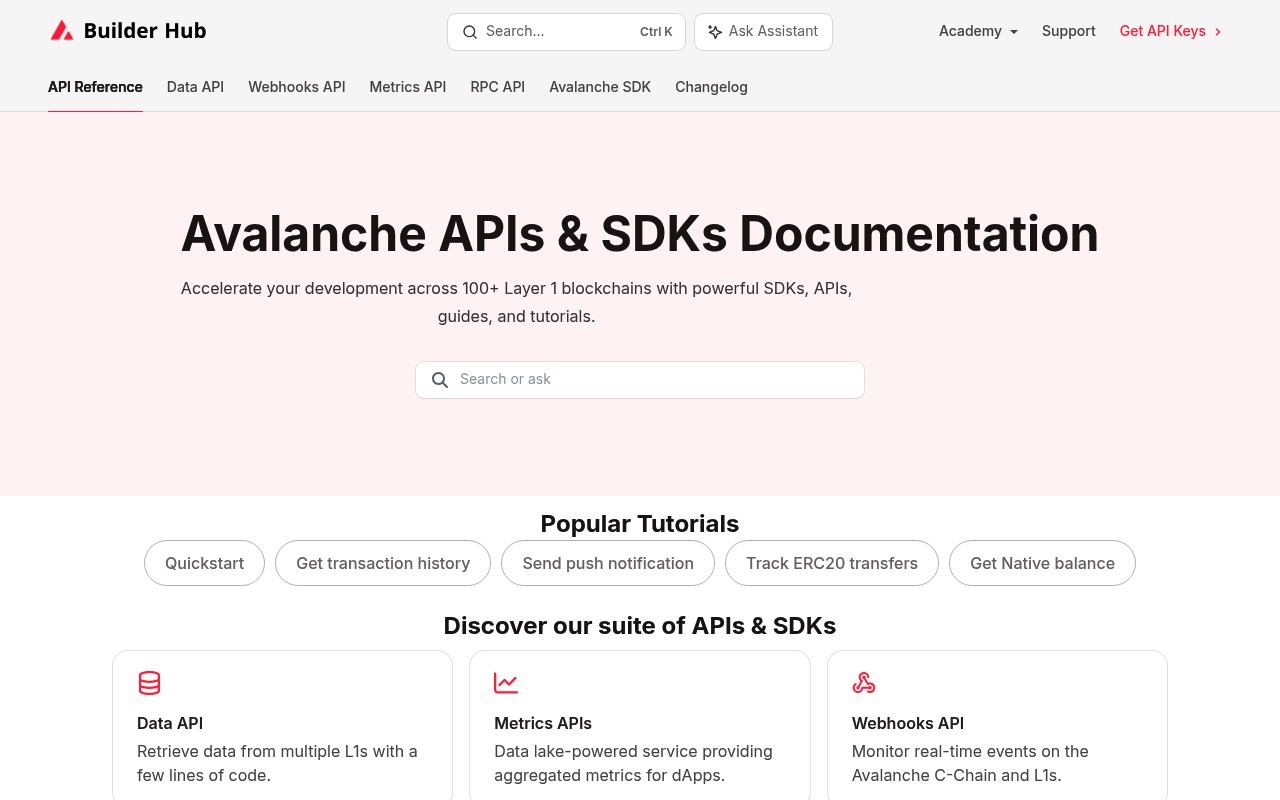1280x800 pixels.
Task: Click the Ask Assistant button
Action: click(x=763, y=32)
